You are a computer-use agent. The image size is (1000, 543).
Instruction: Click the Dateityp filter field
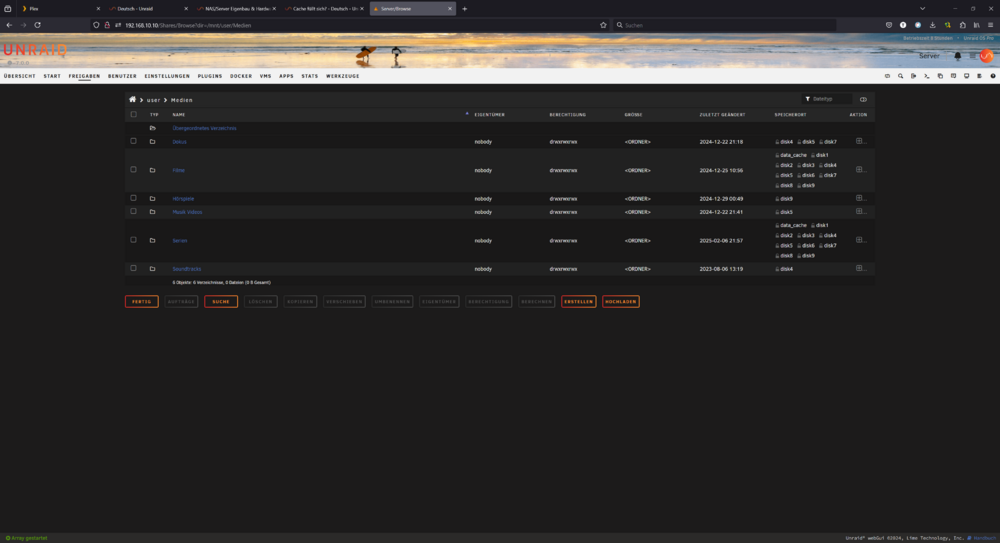(827, 99)
